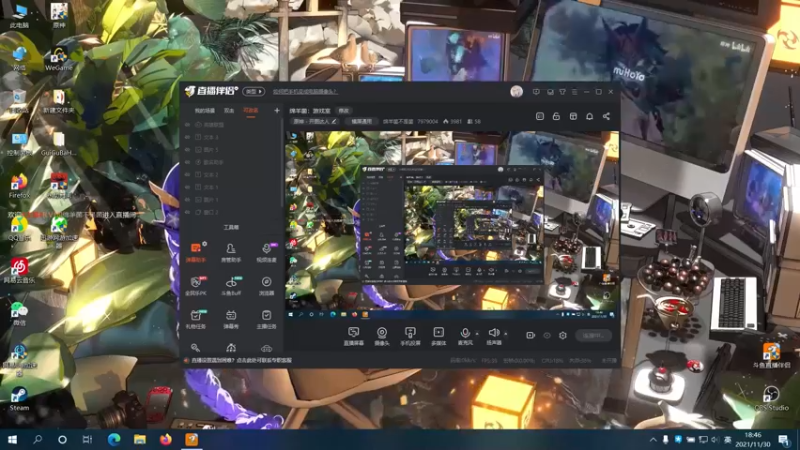Open the message icon in title bar

[536, 92]
